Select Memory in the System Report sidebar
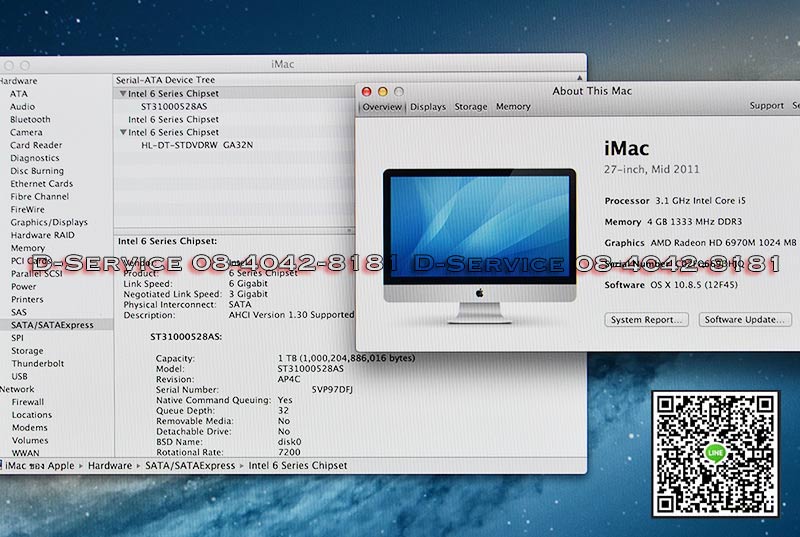The image size is (800, 537). tap(28, 248)
